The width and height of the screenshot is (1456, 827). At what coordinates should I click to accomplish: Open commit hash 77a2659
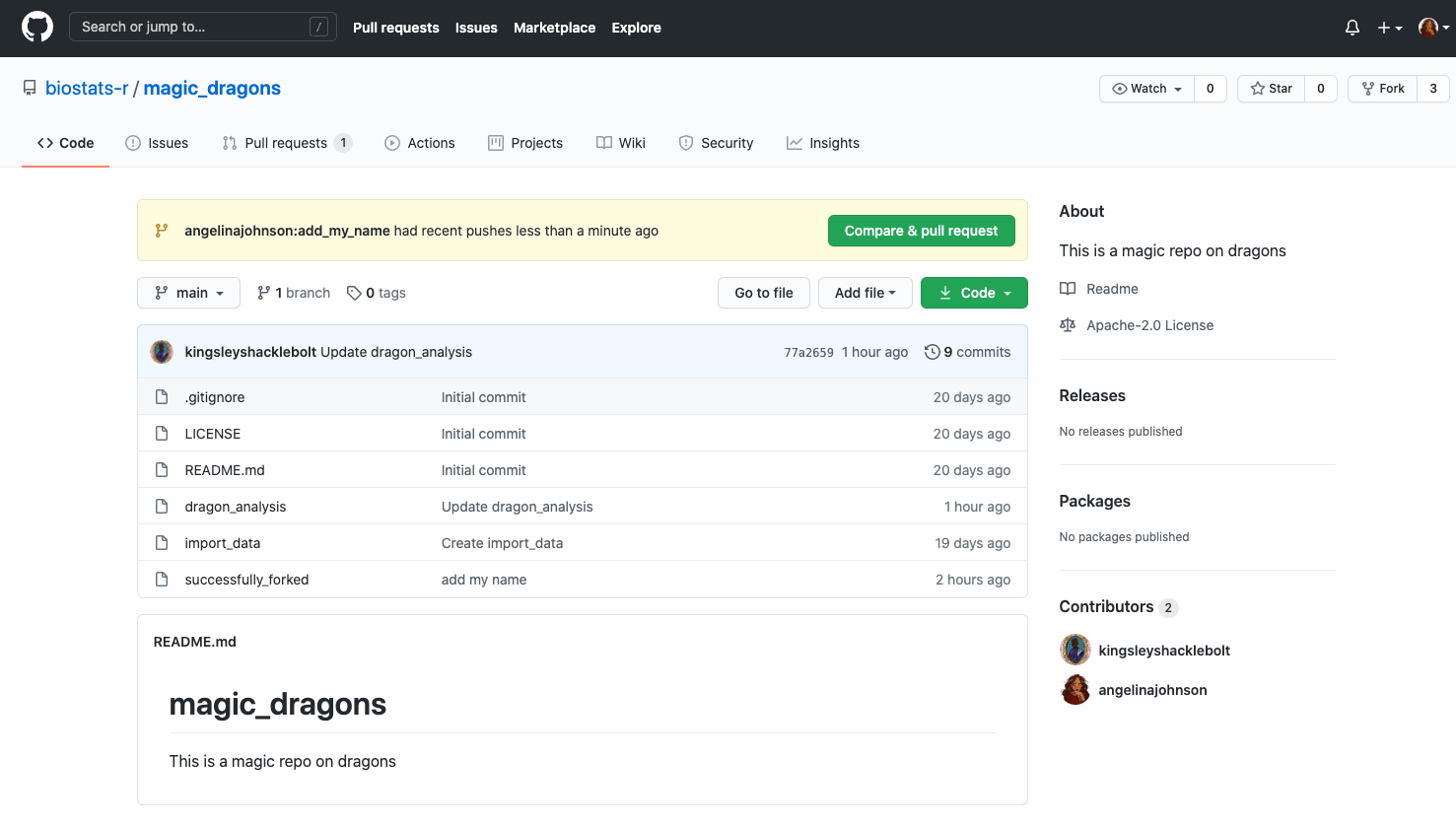(x=808, y=352)
